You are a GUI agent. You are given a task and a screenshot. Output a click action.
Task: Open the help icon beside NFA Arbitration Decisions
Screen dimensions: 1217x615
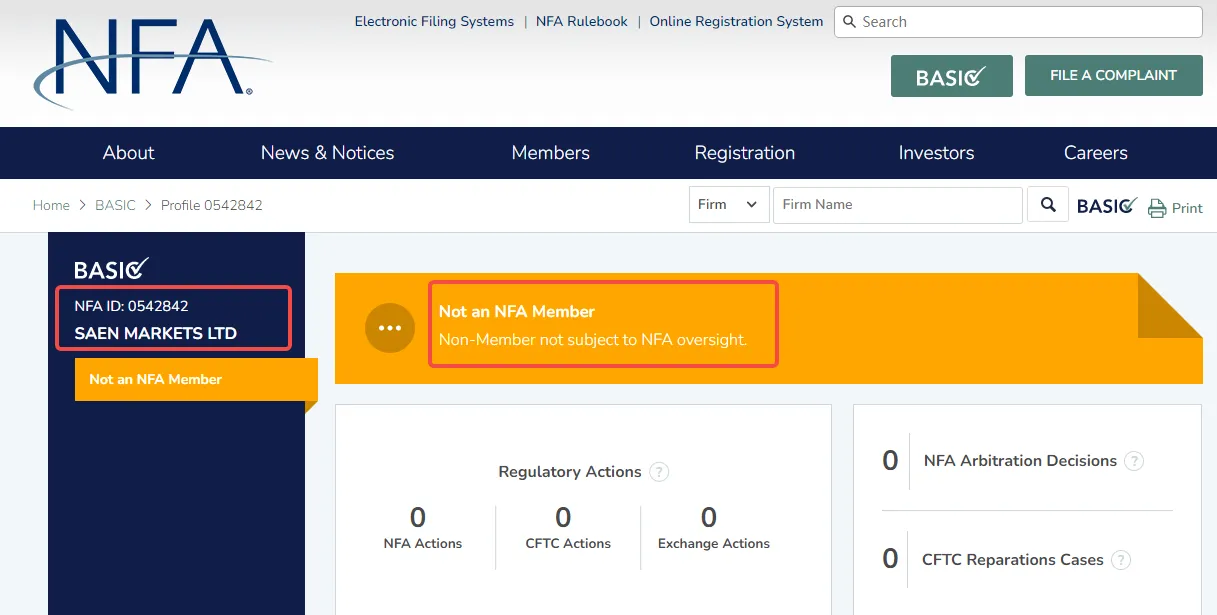(1134, 461)
